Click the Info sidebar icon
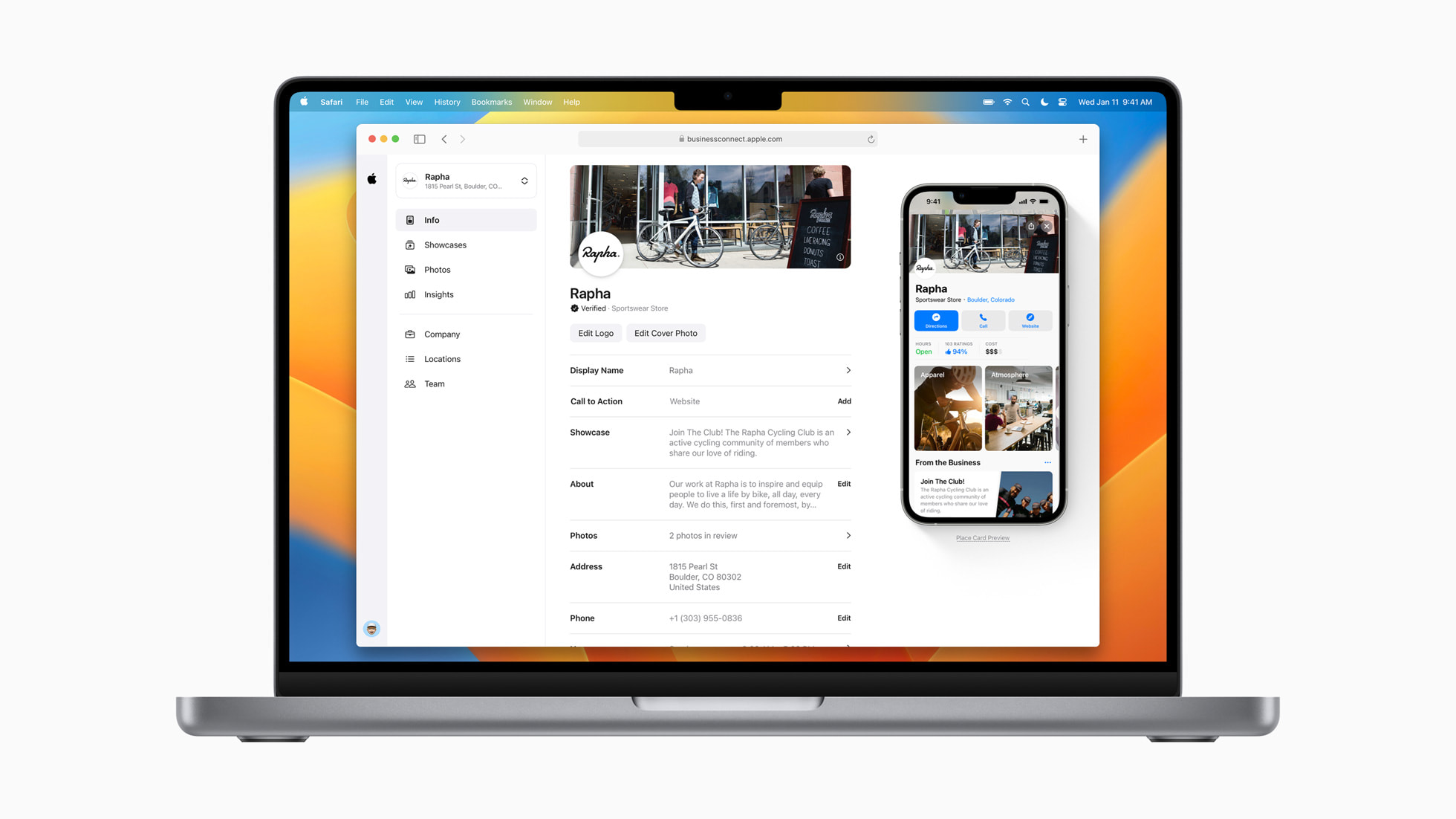Viewport: 1456px width, 819px height. 411,219
